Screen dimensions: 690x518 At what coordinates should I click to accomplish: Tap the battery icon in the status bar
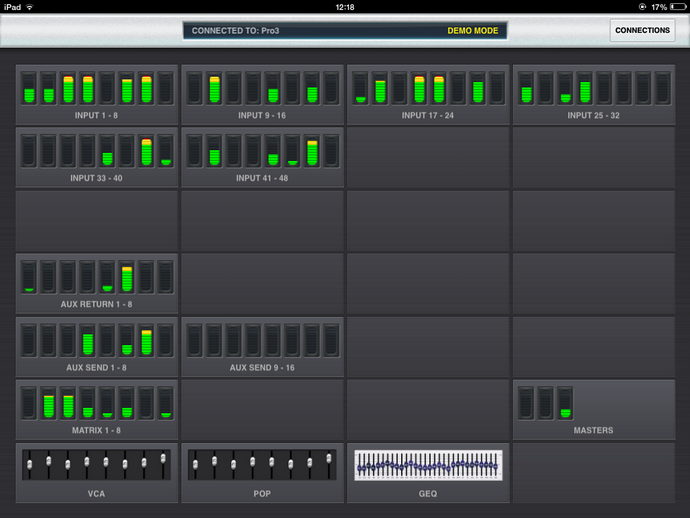[x=678, y=7]
